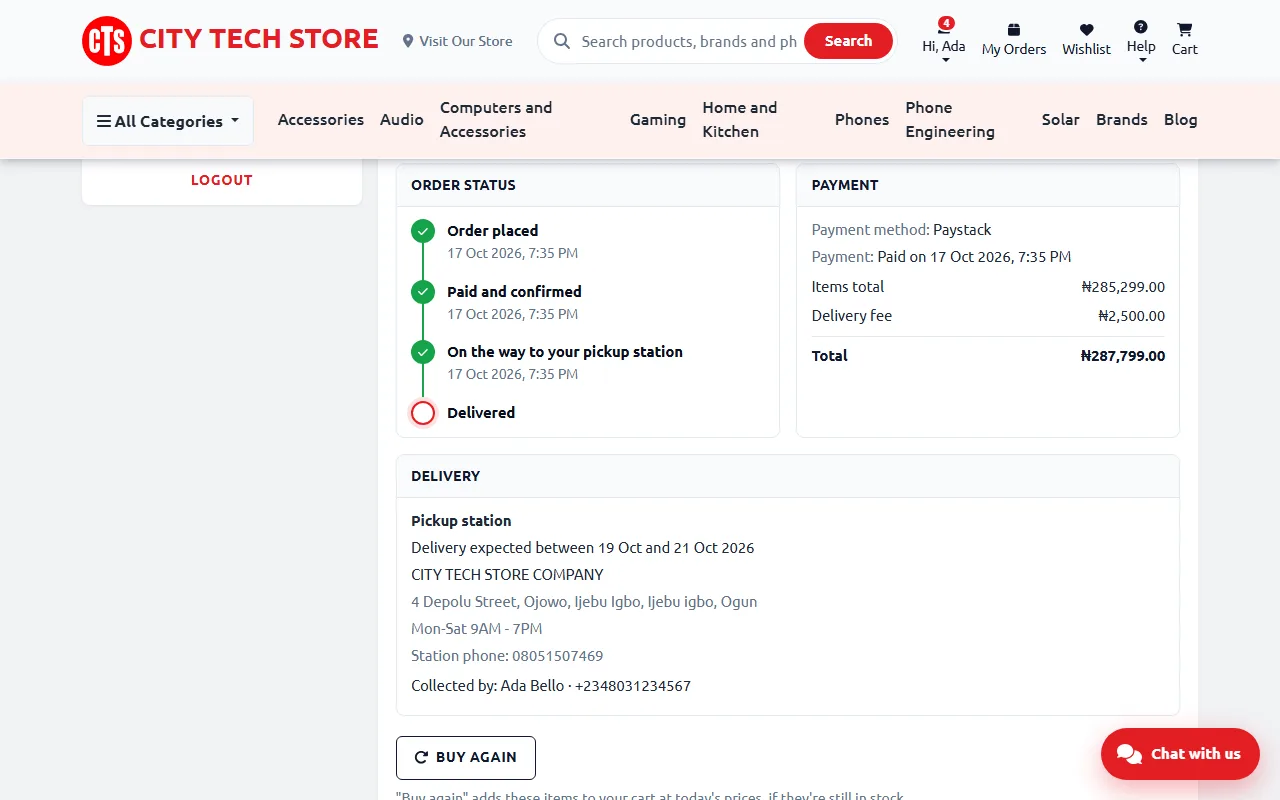Expand the All Categories dropdown

pos(168,121)
